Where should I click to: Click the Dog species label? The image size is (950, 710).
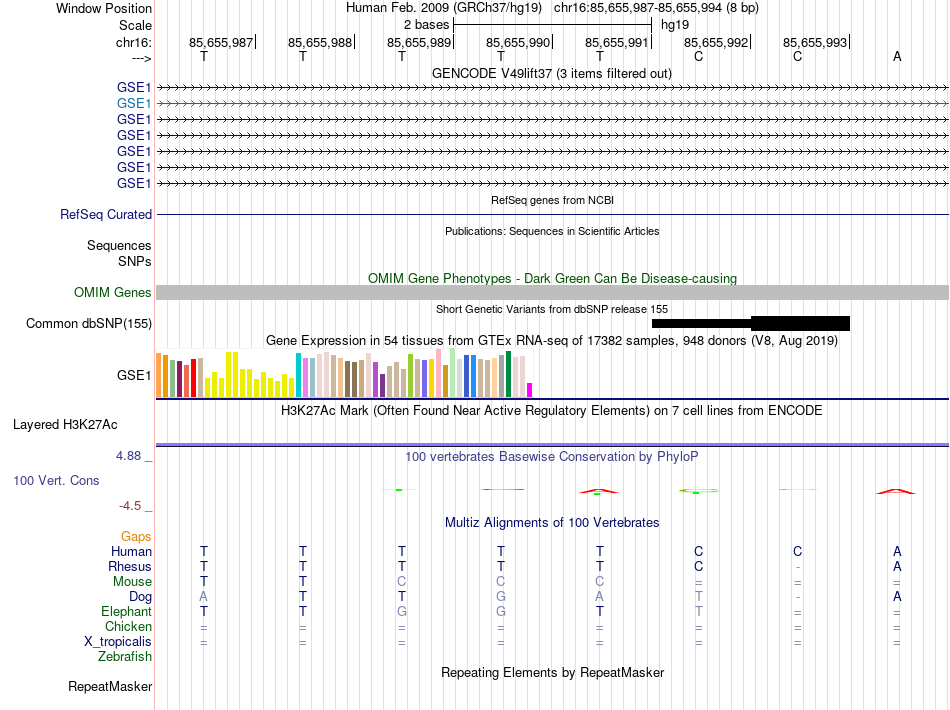140,597
